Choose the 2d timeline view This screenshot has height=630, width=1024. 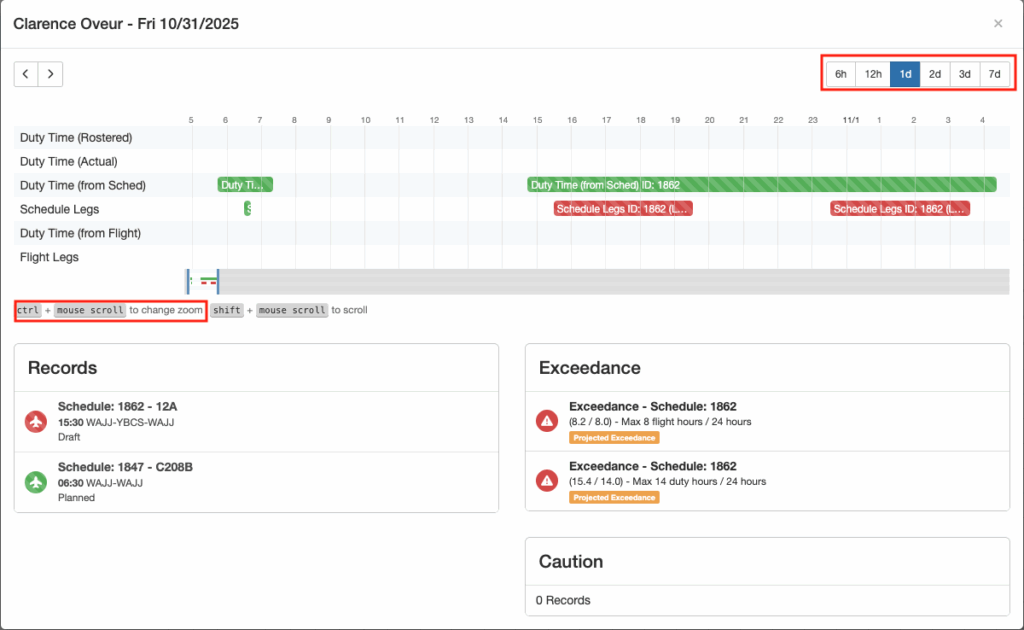[935, 74]
